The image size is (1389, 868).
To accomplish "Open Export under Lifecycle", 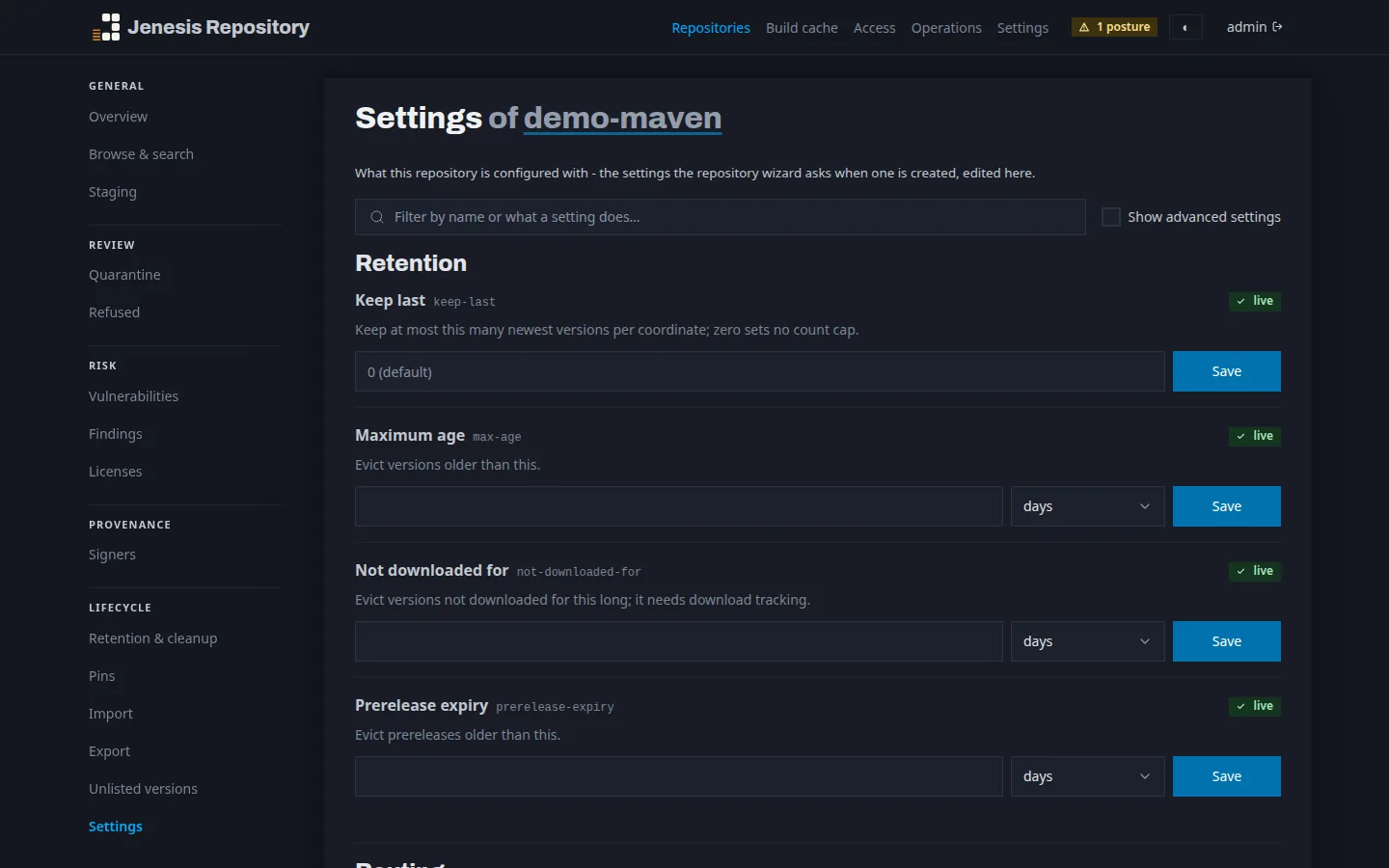I will 109,751.
